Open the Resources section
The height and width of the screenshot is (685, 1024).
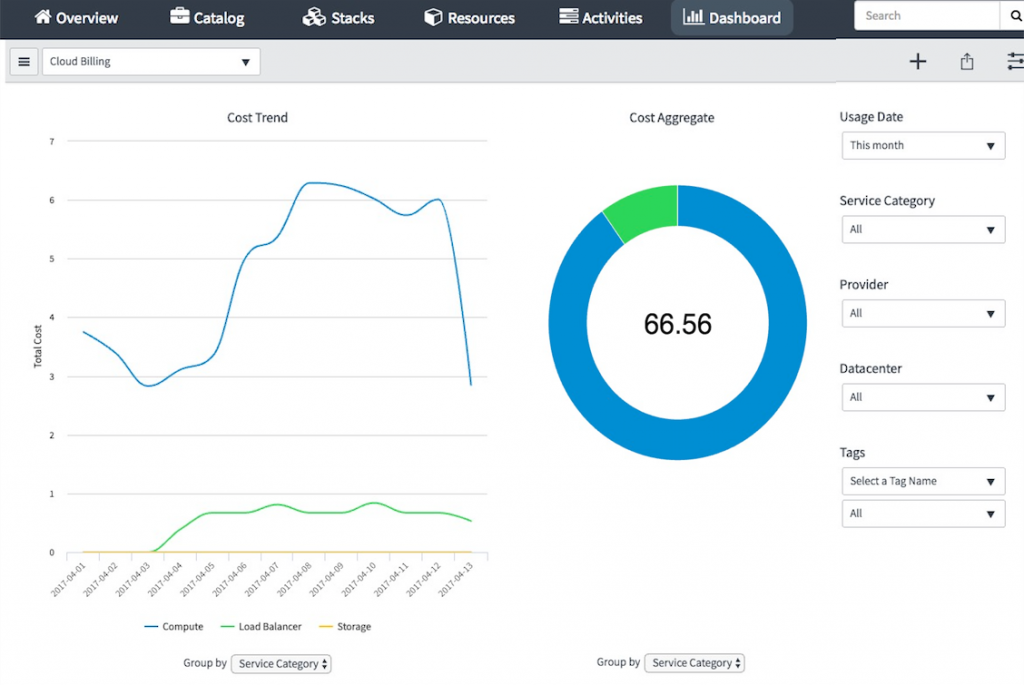click(469, 17)
